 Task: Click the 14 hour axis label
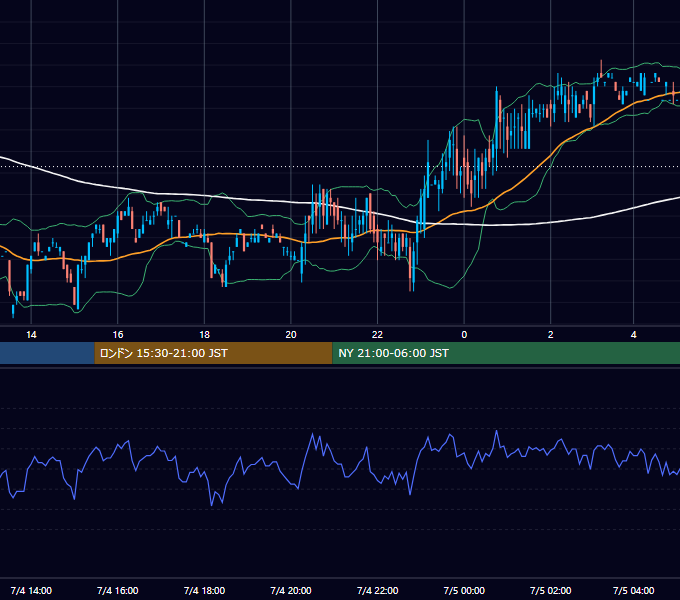(31, 335)
